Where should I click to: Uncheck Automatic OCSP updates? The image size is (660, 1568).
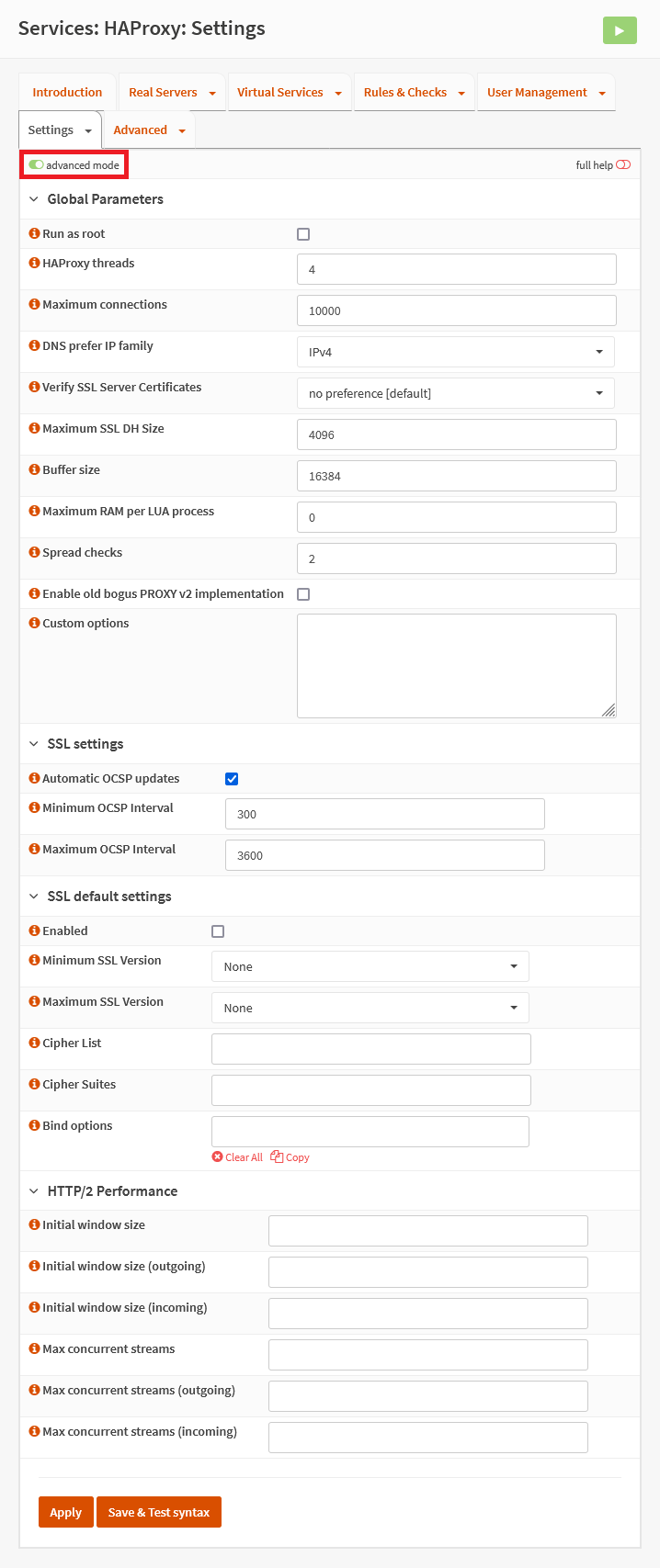click(x=232, y=779)
